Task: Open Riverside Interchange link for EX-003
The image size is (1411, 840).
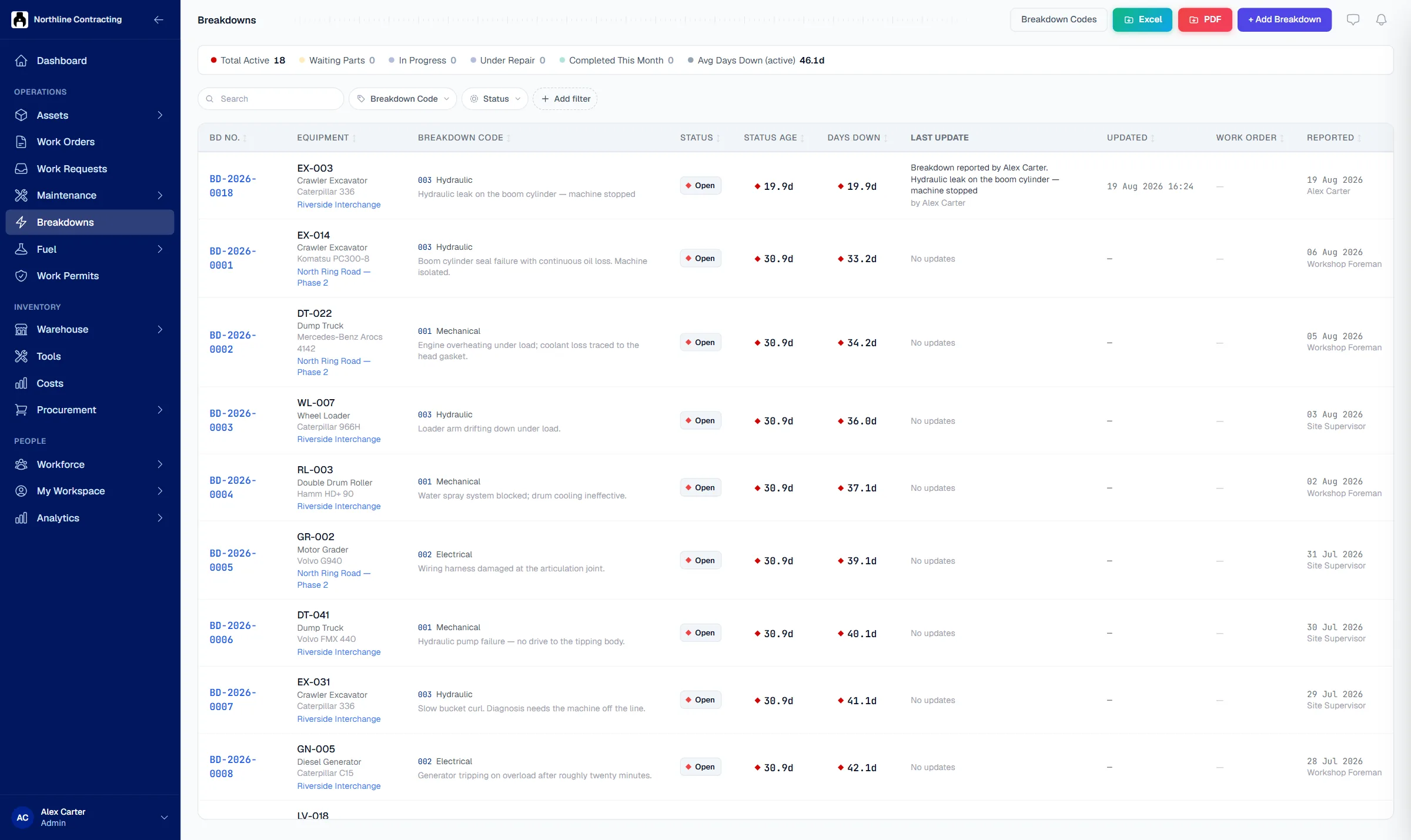Action: pos(339,205)
